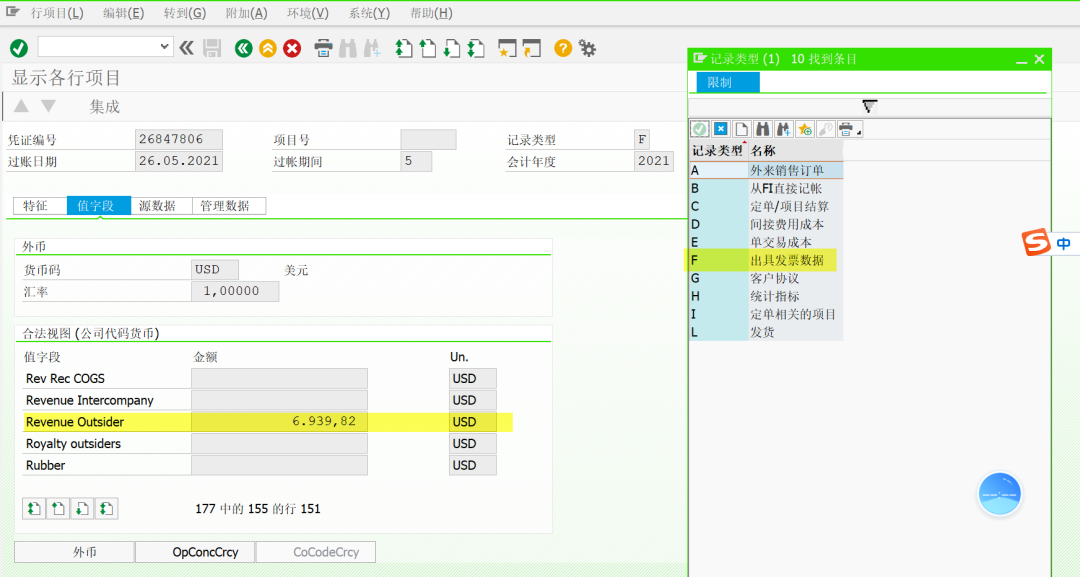Click the previous item up triangle

tap(21, 106)
